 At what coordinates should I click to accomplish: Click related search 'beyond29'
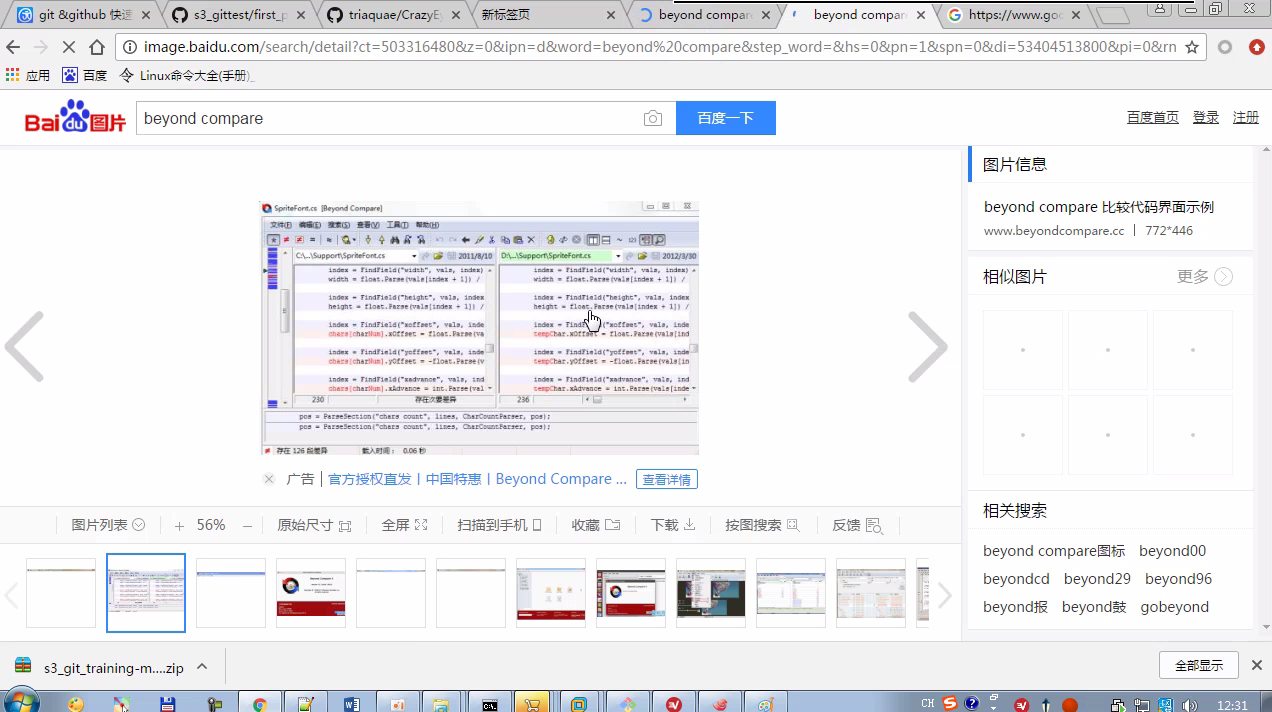coord(1097,579)
